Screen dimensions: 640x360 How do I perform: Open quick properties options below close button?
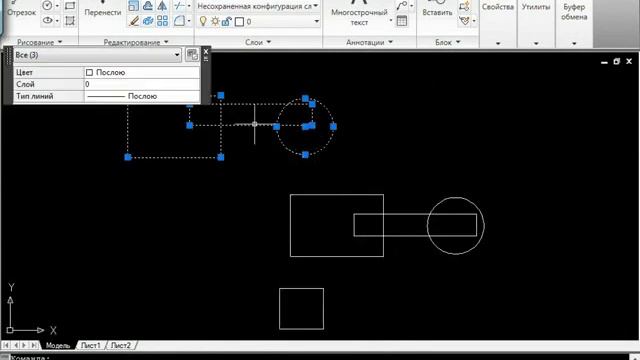[x=206, y=58]
